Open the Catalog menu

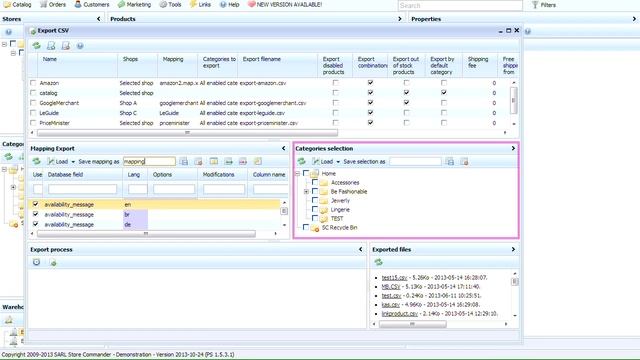18,4
